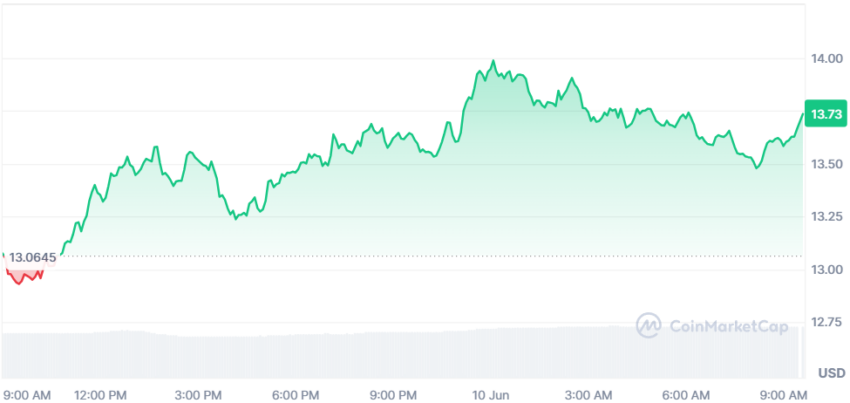Viewport: 850px width, 403px height.
Task: Select the 3:00 PM time marker
Action: 198,393
